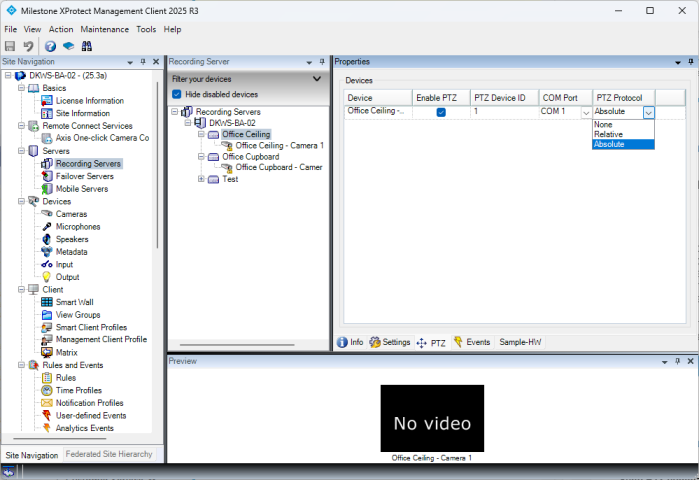Click the PTZ Device ID field
699x480 pixels.
[x=503, y=112]
